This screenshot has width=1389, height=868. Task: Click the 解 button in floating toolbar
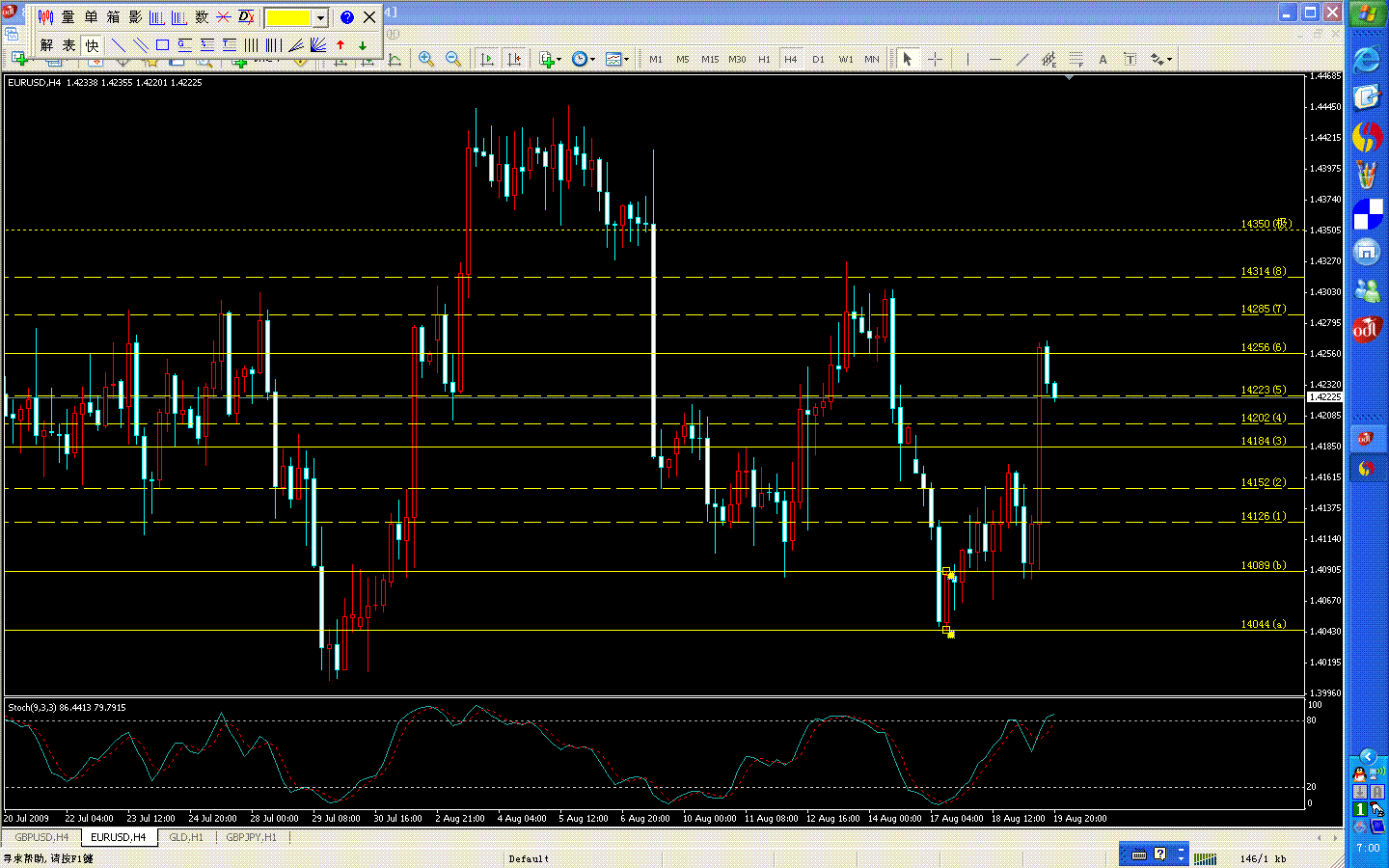pyautogui.click(x=46, y=45)
